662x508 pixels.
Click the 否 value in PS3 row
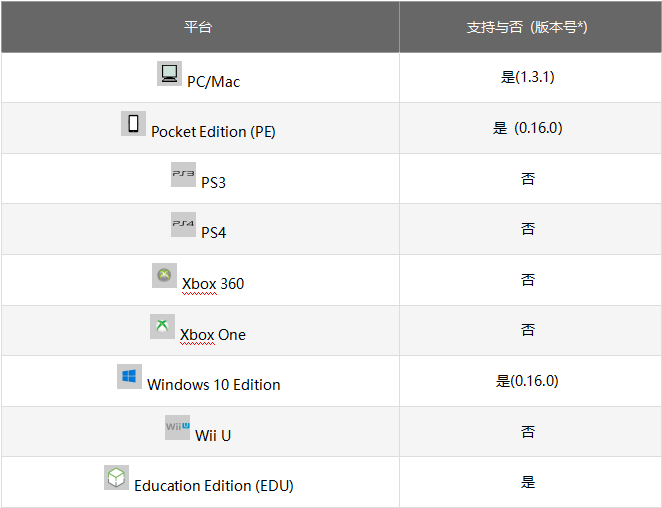[528, 179]
